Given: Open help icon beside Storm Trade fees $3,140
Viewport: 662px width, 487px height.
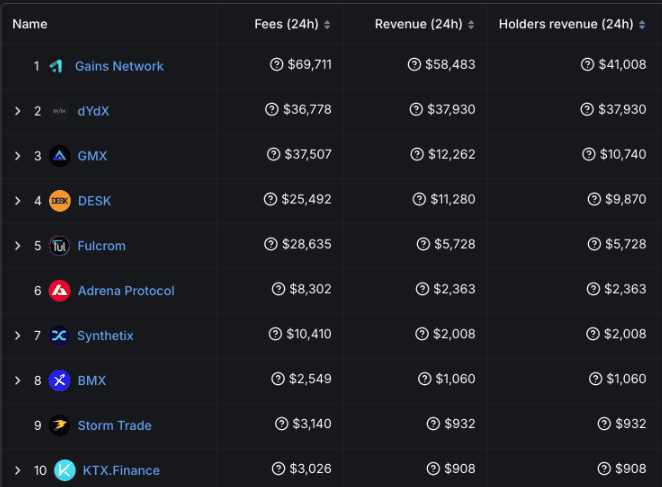Looking at the screenshot, I should click(282, 424).
